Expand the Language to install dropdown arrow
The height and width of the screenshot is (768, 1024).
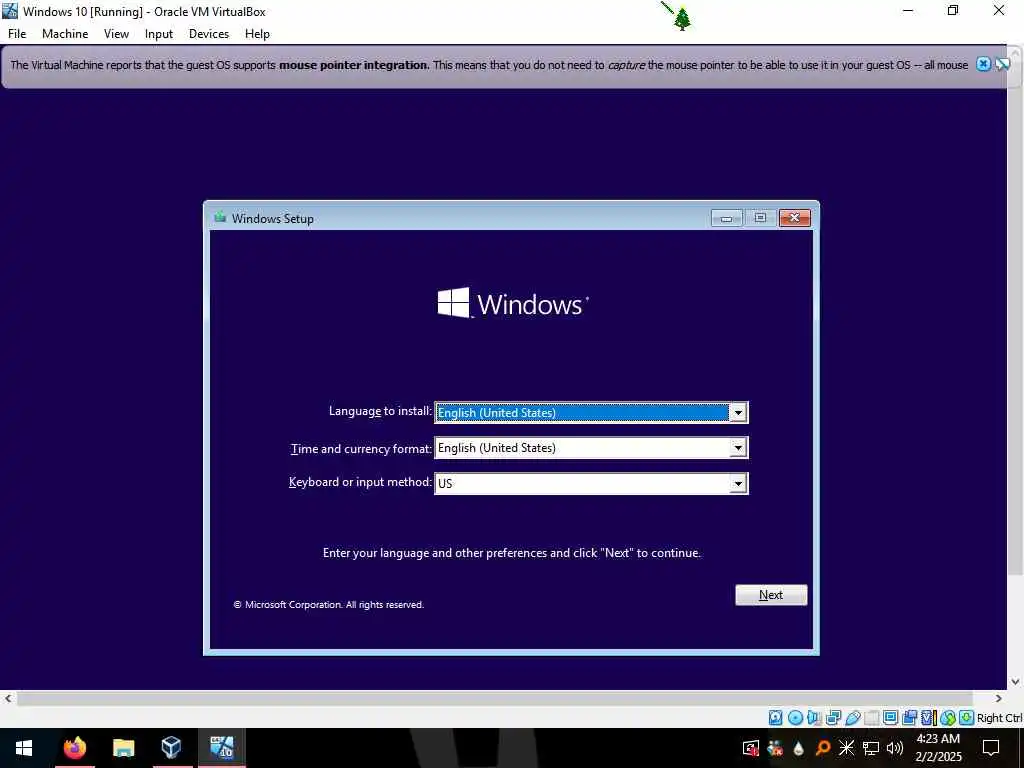coord(738,412)
